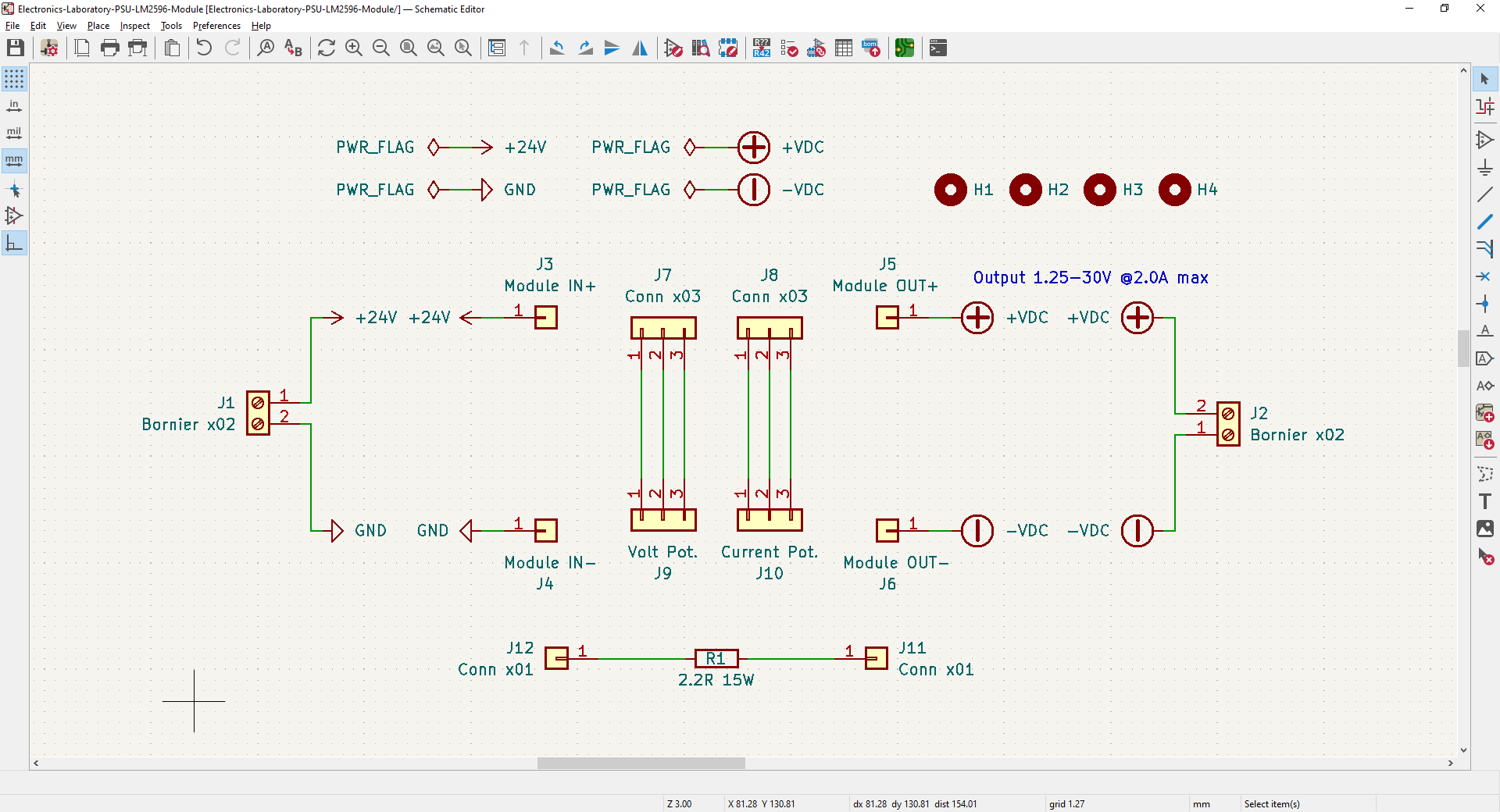Select the Add Power Port tool
The width and height of the screenshot is (1500, 812).
pyautogui.click(x=1485, y=167)
